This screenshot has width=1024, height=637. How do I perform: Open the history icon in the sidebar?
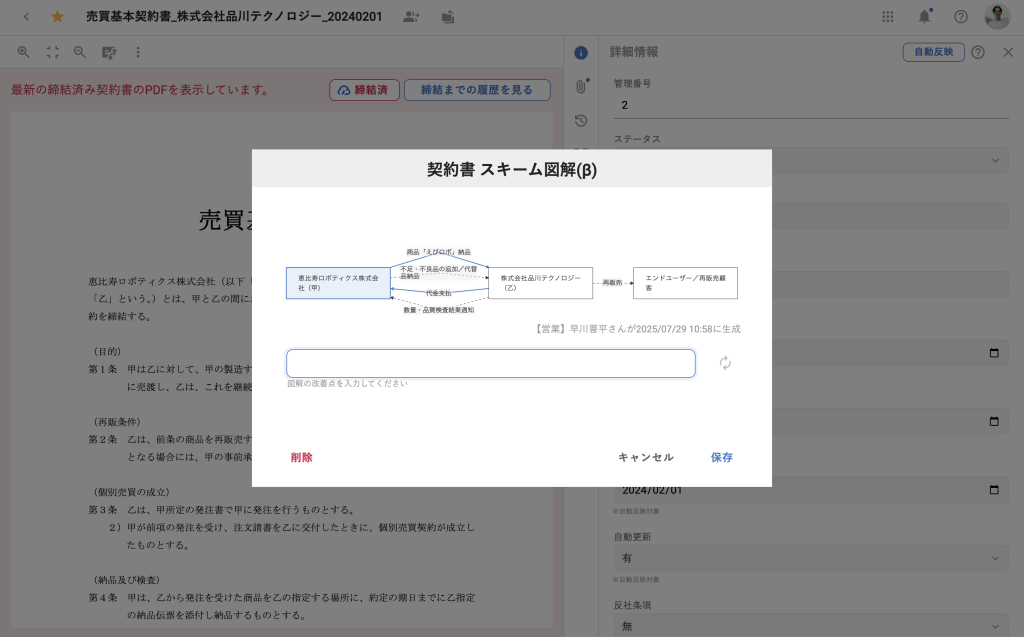(581, 120)
